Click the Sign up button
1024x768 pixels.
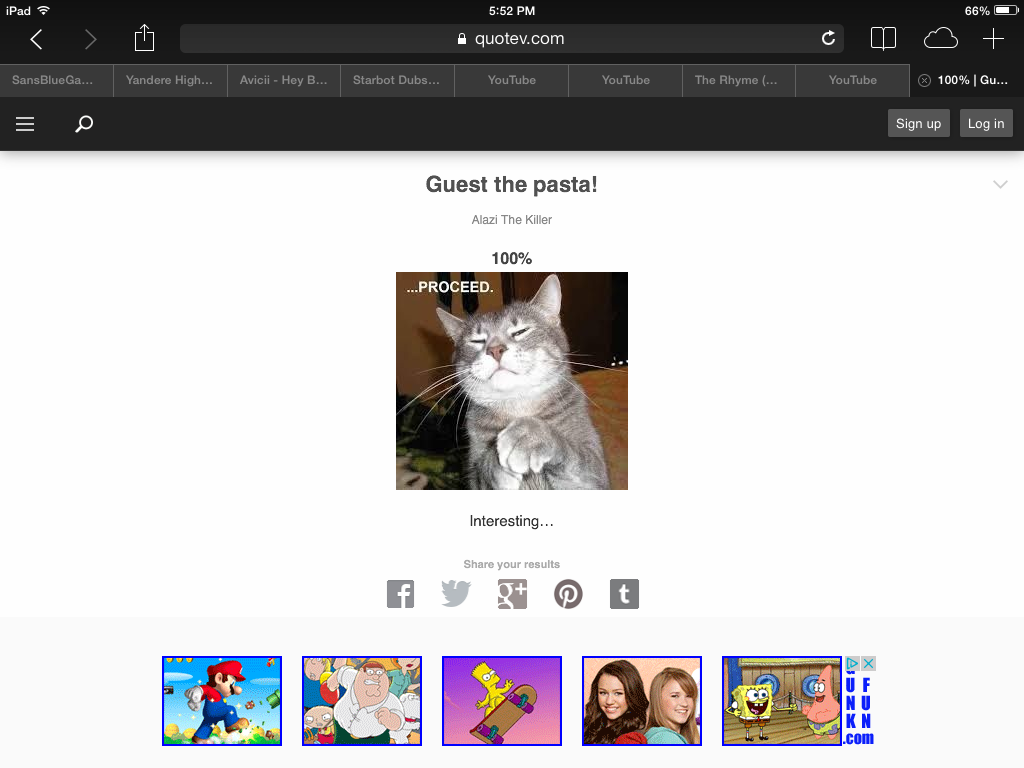(x=918, y=123)
